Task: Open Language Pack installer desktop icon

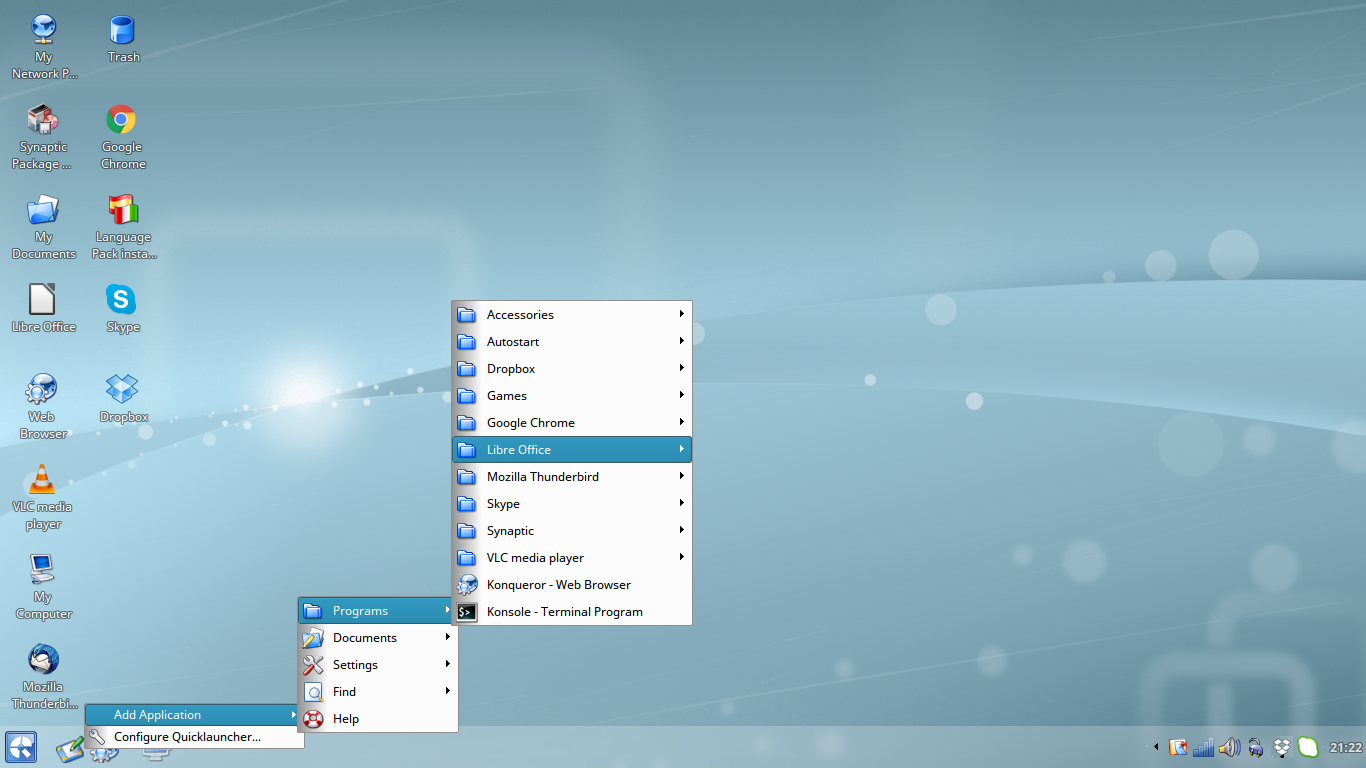Action: [123, 227]
